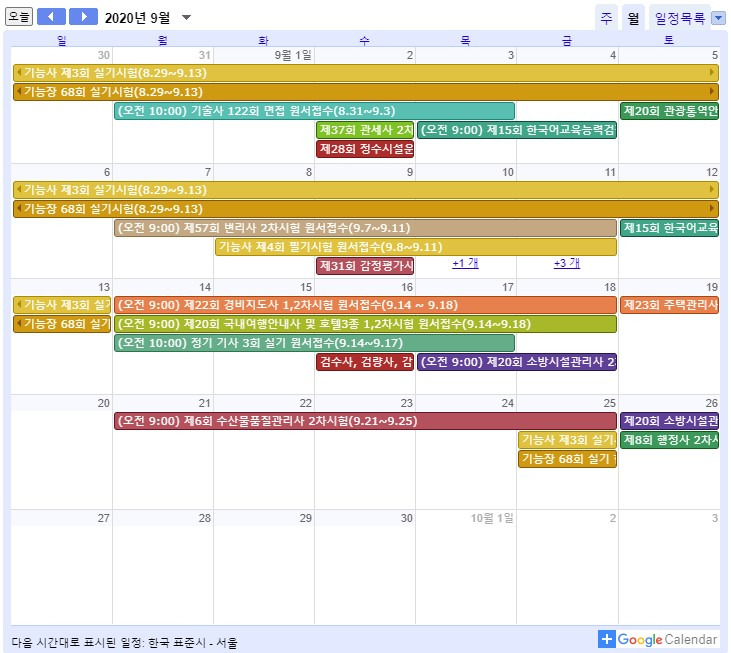Switch to the 일정목록 (agenda) tab
This screenshot has height=653, width=731.
pos(680,18)
